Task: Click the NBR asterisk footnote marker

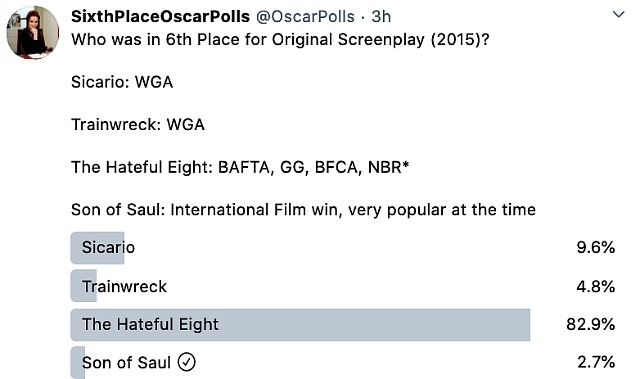Action: point(405,164)
